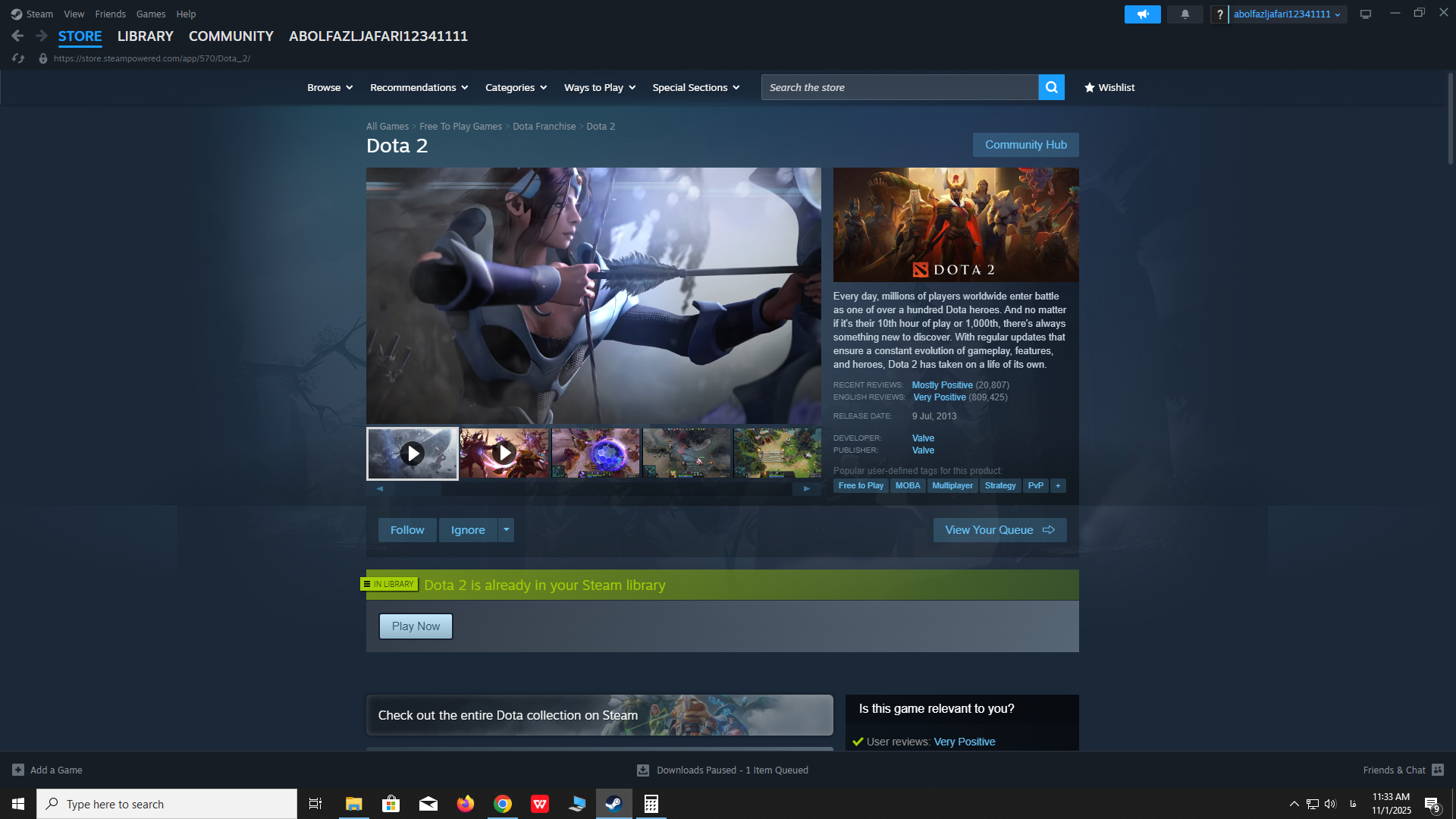Expand the abolfazljafari12341111 account dropdown
Viewport: 1456px width, 819px height.
pyautogui.click(x=1336, y=14)
